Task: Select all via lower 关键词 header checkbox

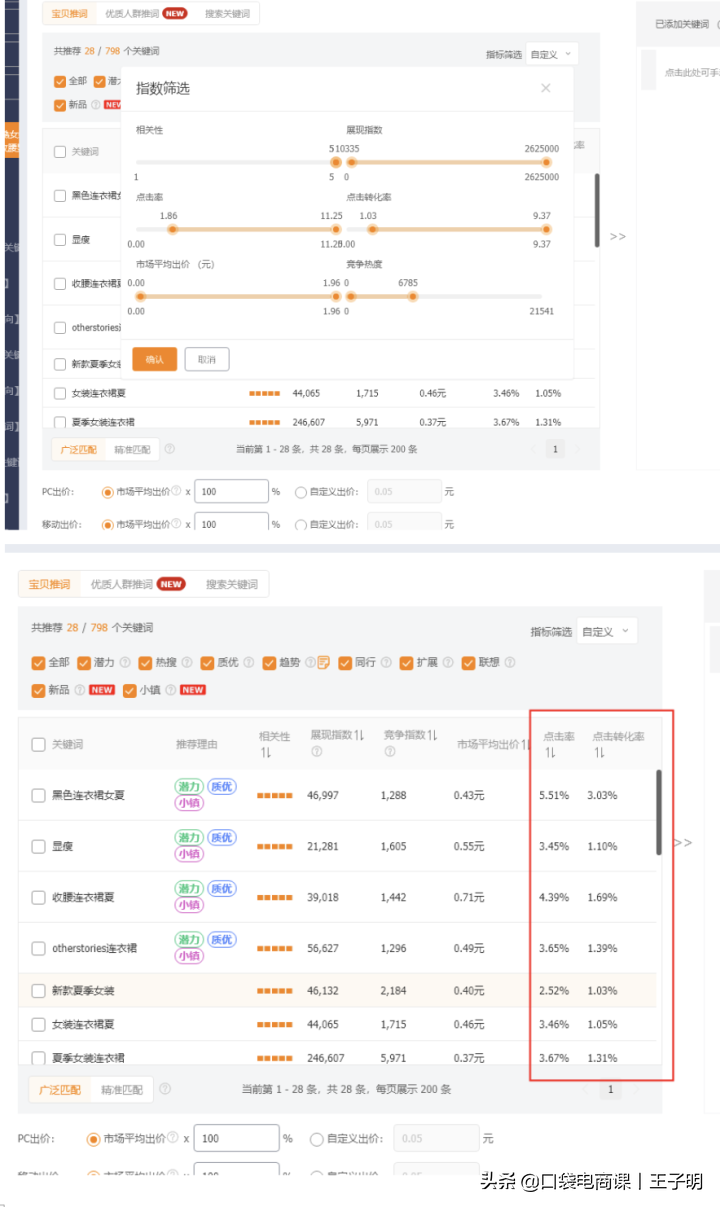Action: point(38,744)
